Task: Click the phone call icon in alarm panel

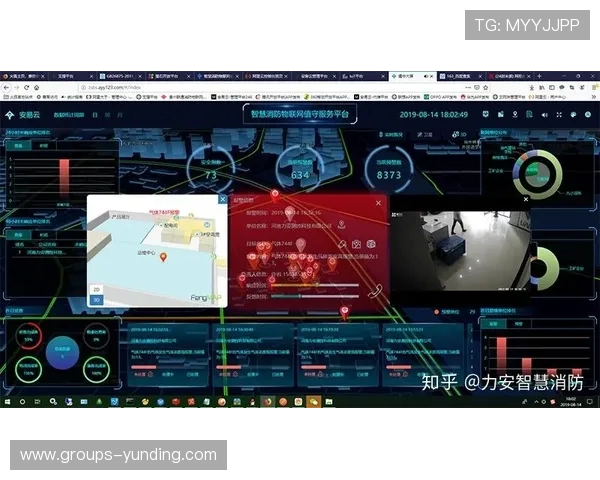Action: [374, 291]
